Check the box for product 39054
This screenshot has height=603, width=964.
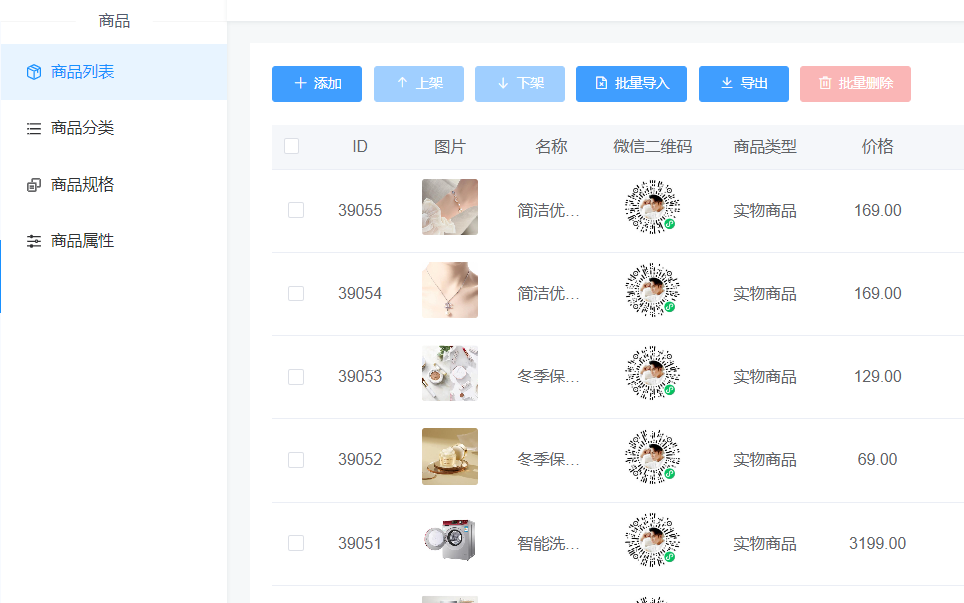point(296,293)
